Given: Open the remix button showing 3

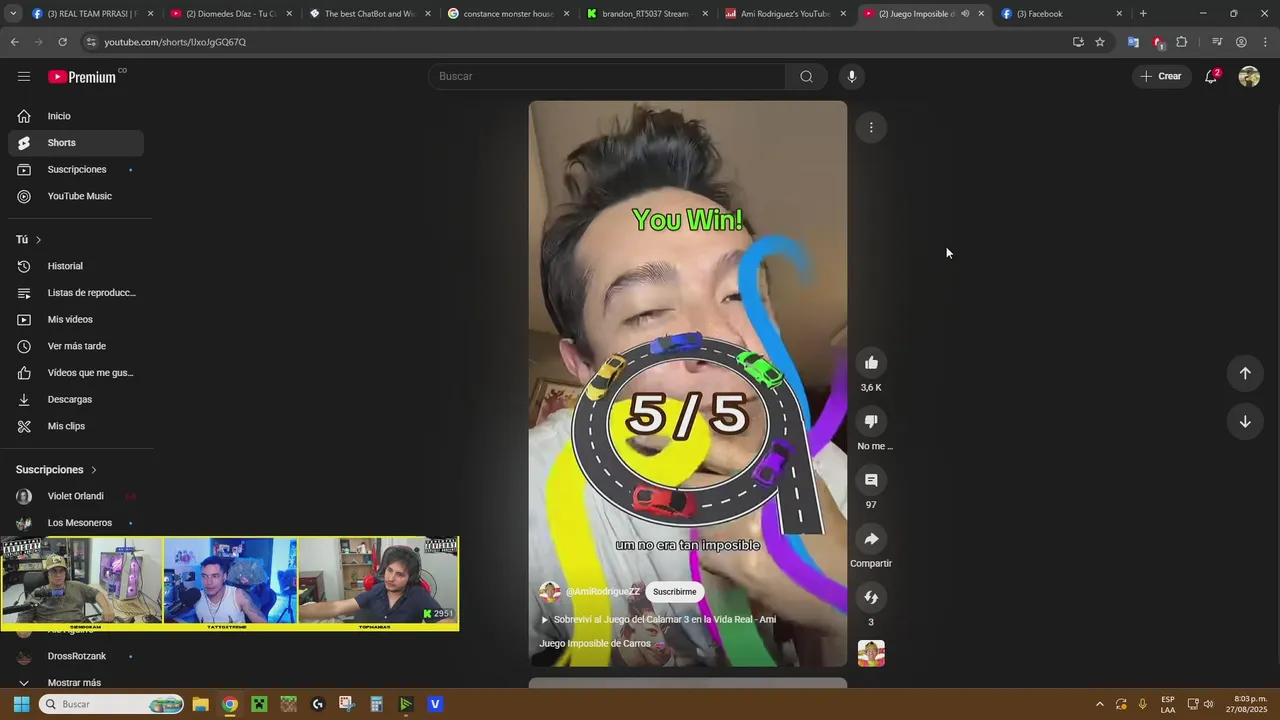Looking at the screenshot, I should click(x=871, y=597).
